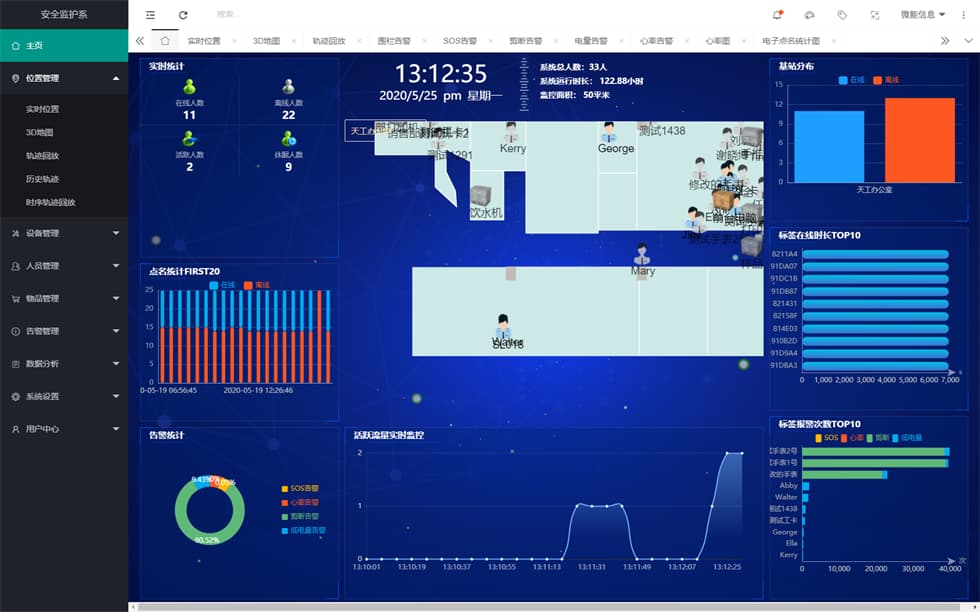Open the notification bell icon
The height and width of the screenshot is (612, 980).
[x=777, y=15]
